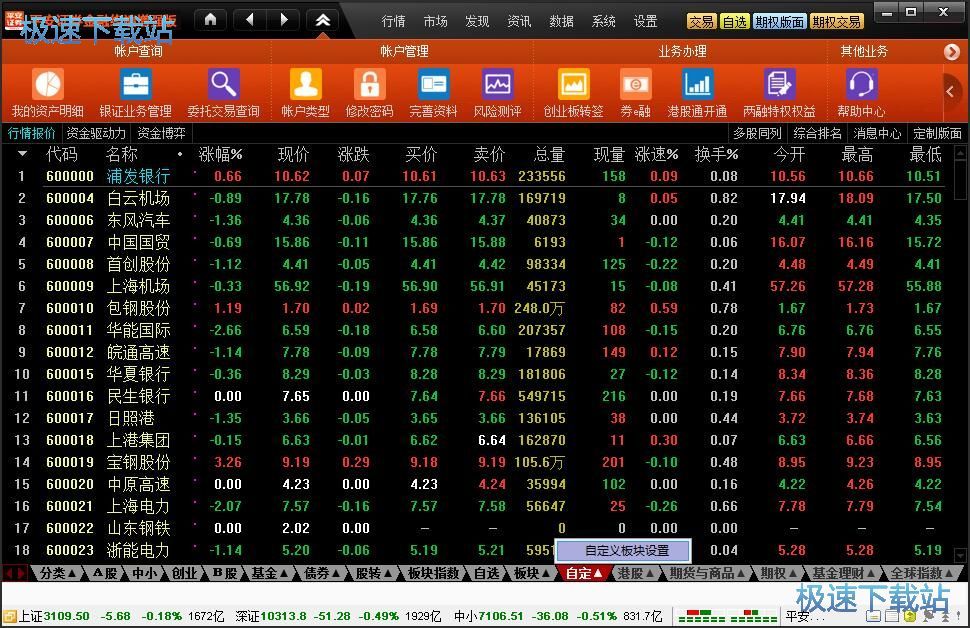Click the 修改密码 lock icon

(369, 85)
